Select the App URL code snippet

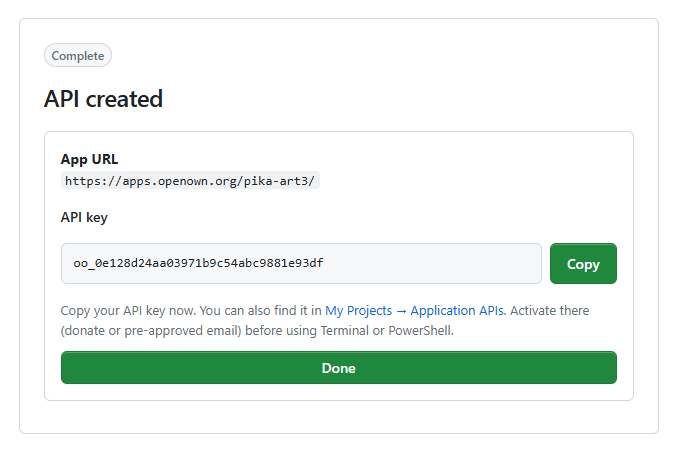(190, 180)
